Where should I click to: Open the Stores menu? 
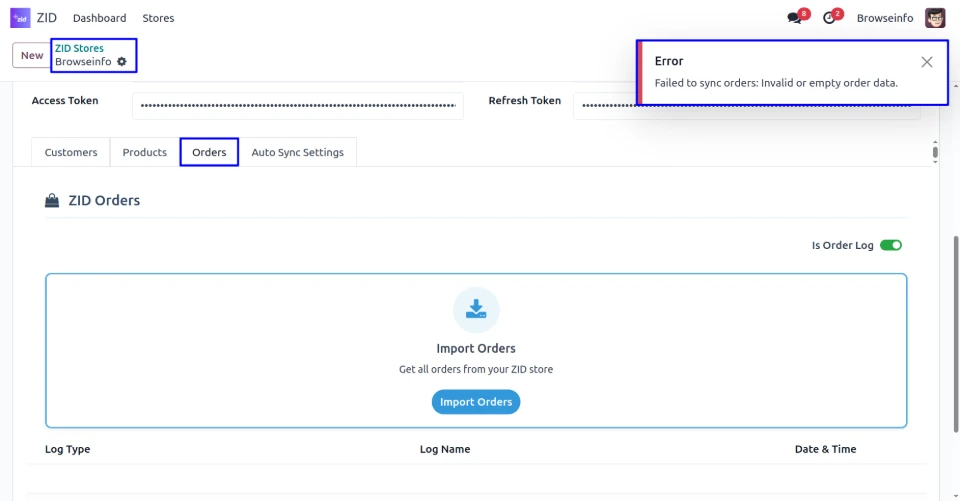(158, 18)
